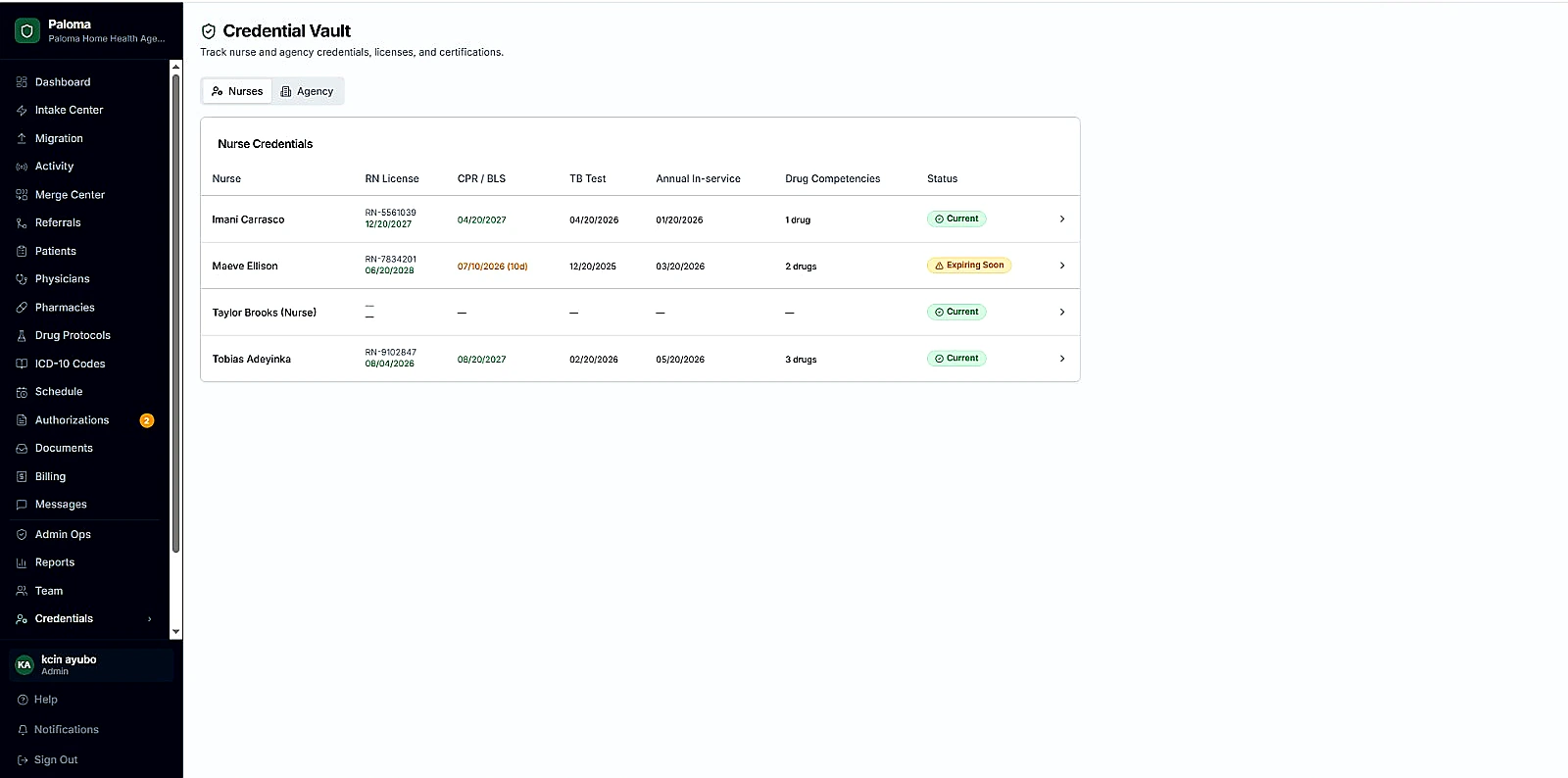Click TB Test date 12/20/2025
Image resolution: width=1568 pixels, height=778 pixels.
(593, 267)
